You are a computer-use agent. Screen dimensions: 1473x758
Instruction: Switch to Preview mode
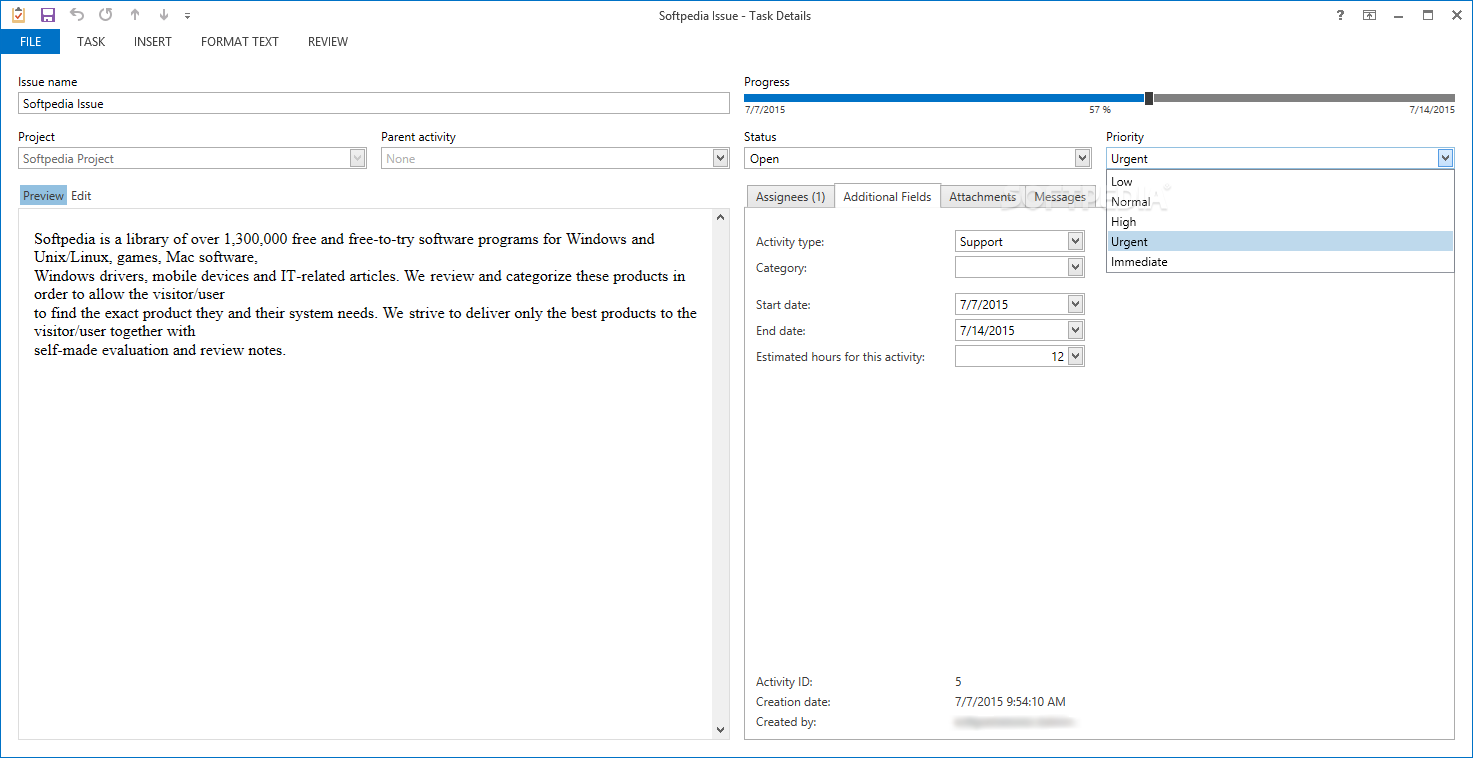tap(43, 196)
